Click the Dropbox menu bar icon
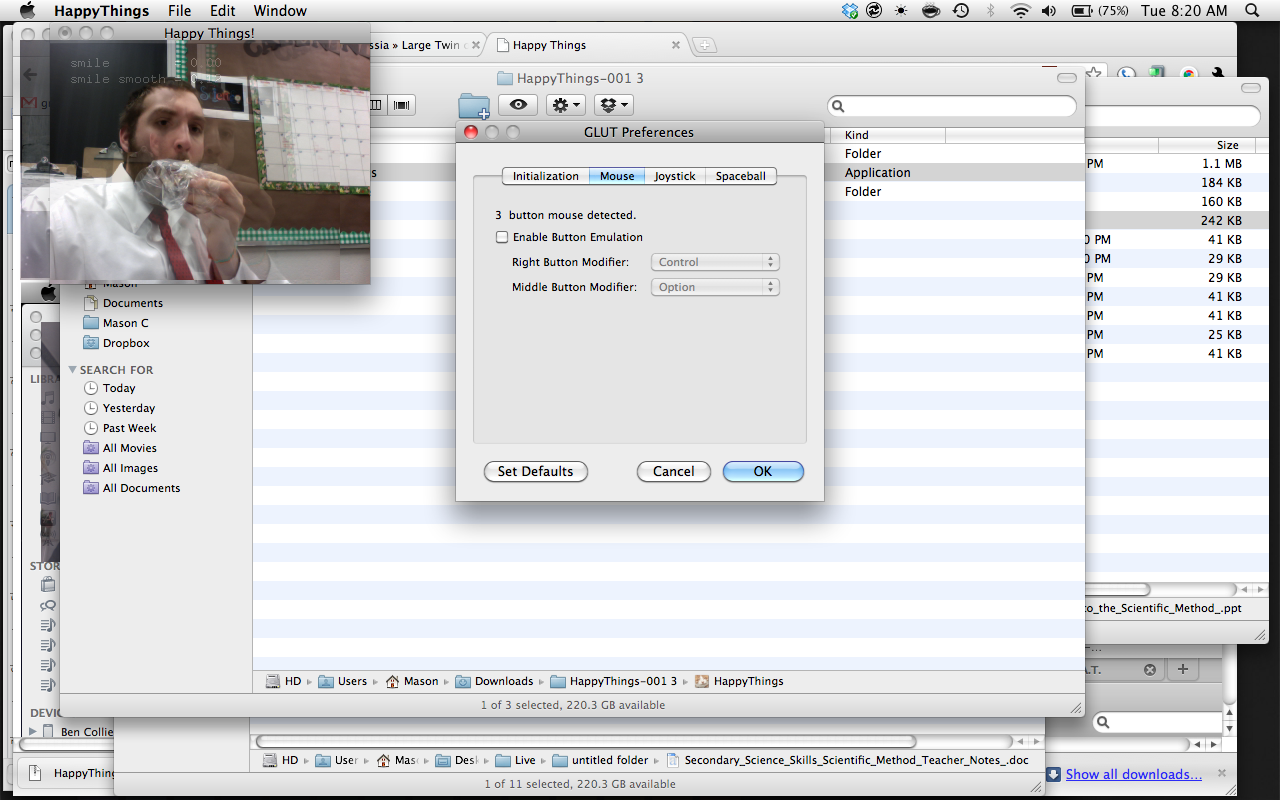 coord(850,11)
